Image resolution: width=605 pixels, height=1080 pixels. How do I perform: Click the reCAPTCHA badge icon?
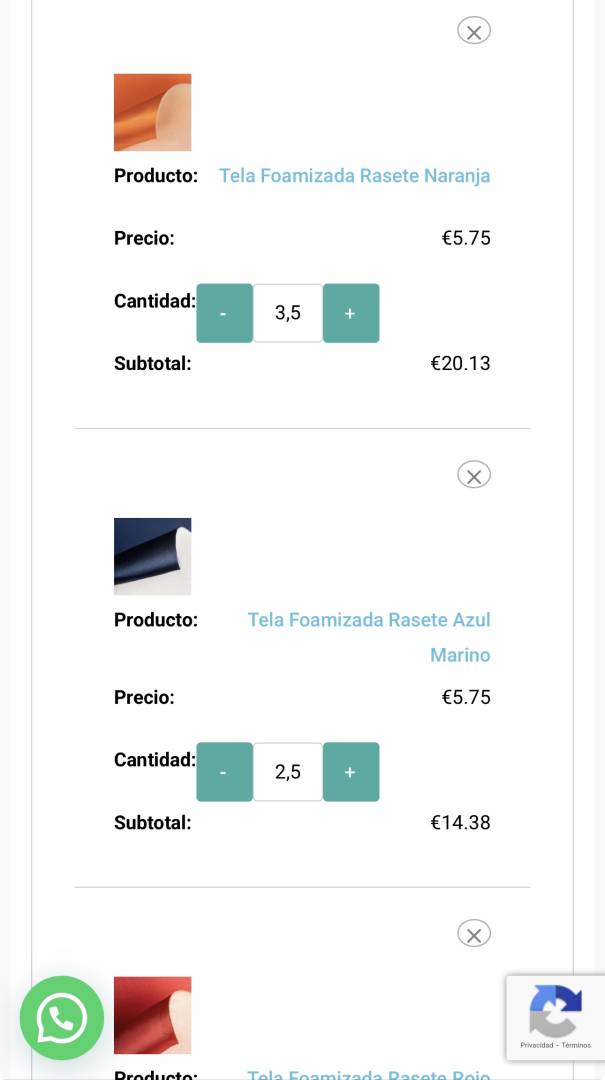click(x=555, y=1010)
